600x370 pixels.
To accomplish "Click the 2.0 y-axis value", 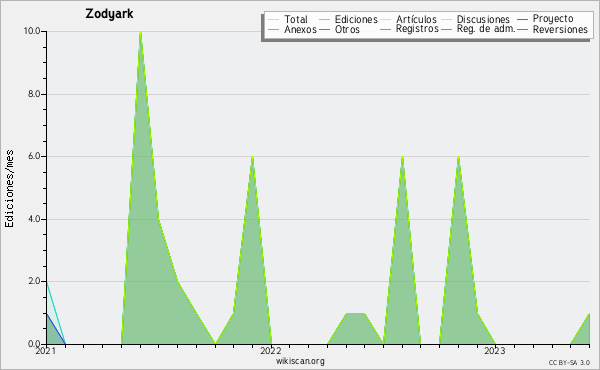I will click(34, 281).
